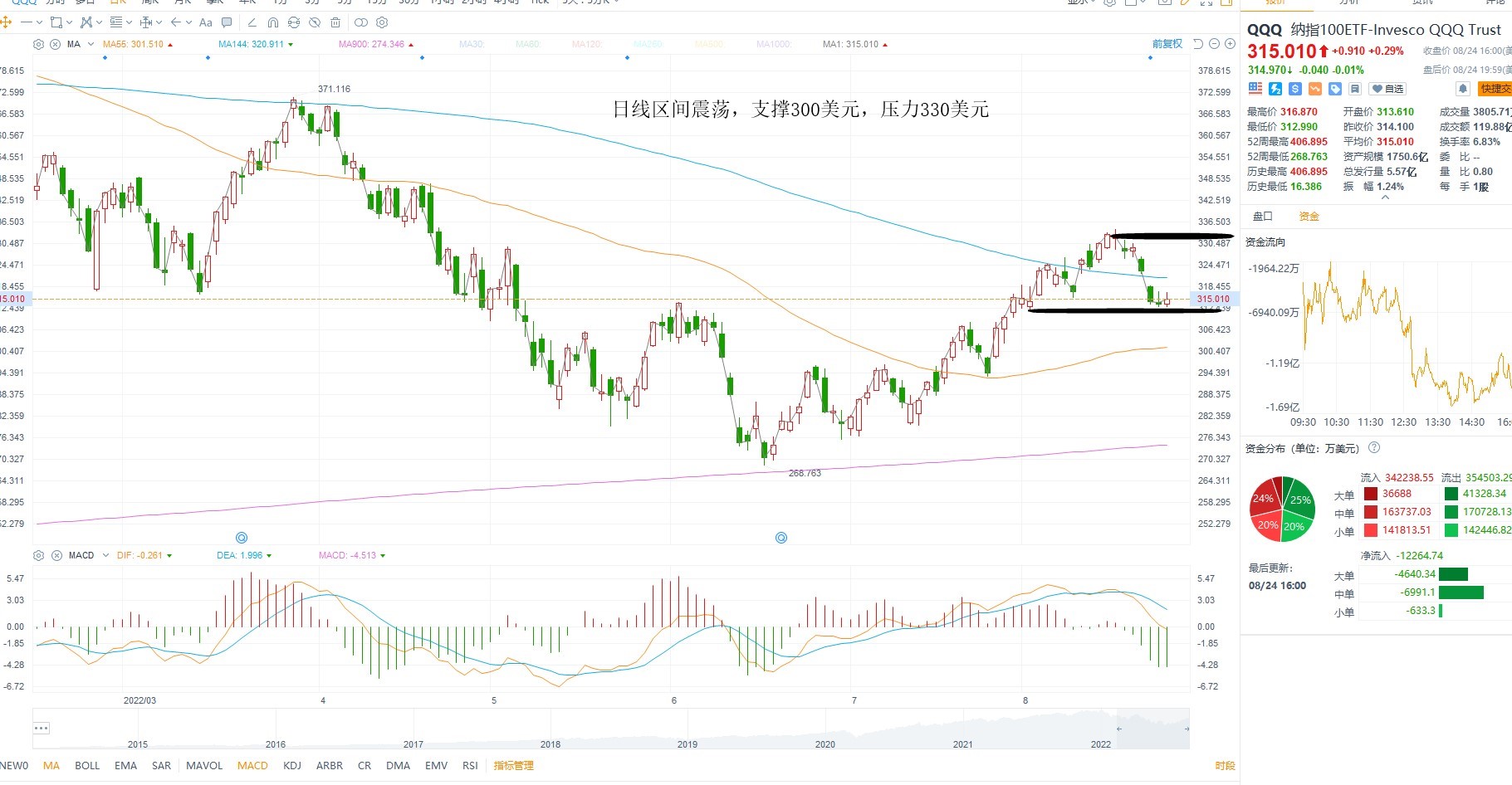Select the rectangle shape drawing tool
This screenshot has width=1512, height=785.
coord(56,22)
